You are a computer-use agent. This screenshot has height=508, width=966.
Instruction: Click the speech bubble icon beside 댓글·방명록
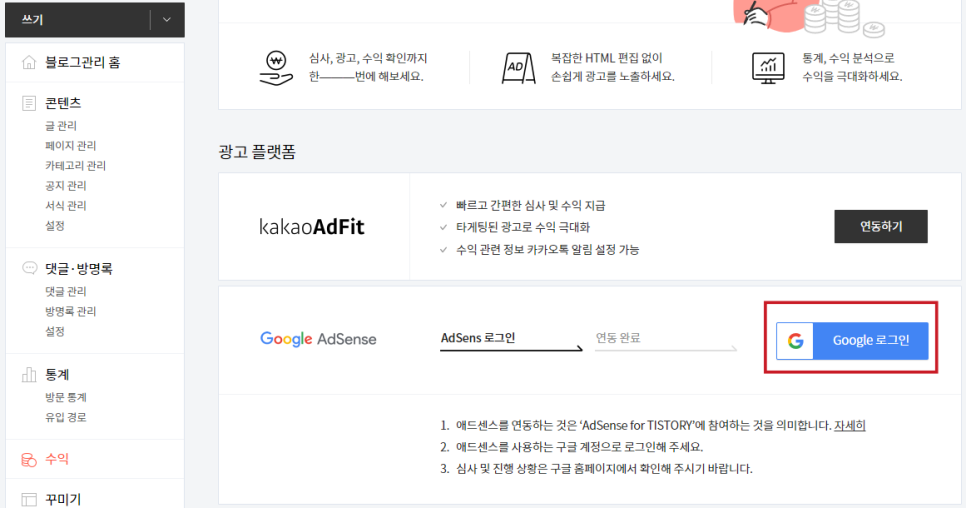click(29, 268)
